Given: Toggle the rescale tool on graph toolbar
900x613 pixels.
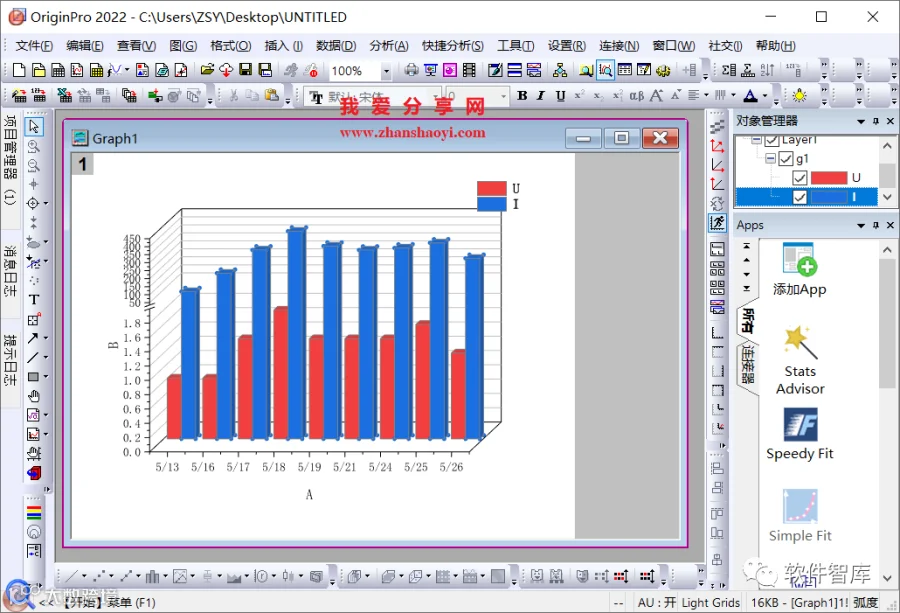Looking at the screenshot, I should [x=717, y=222].
